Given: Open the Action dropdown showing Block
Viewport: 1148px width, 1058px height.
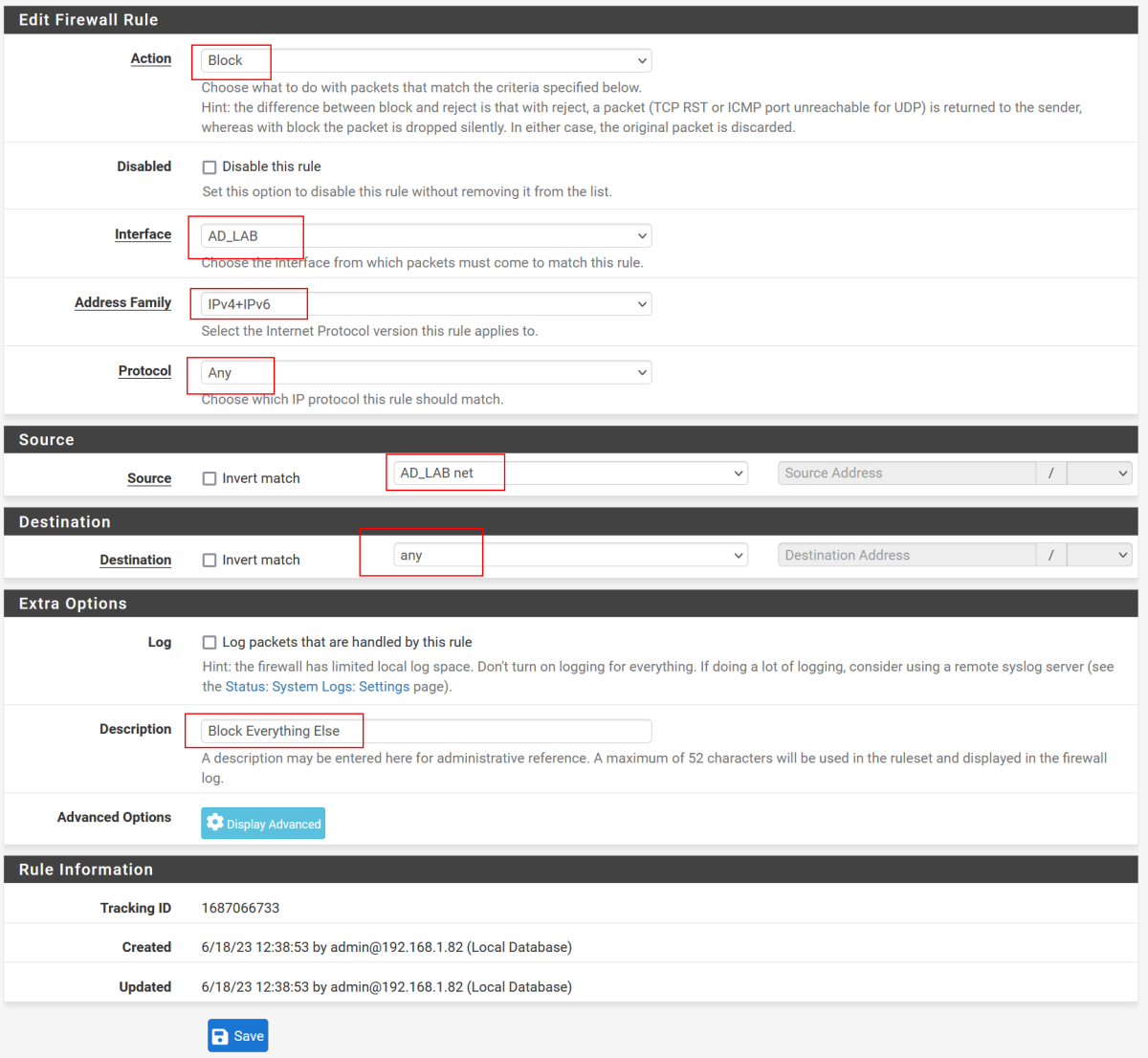Looking at the screenshot, I should [426, 60].
